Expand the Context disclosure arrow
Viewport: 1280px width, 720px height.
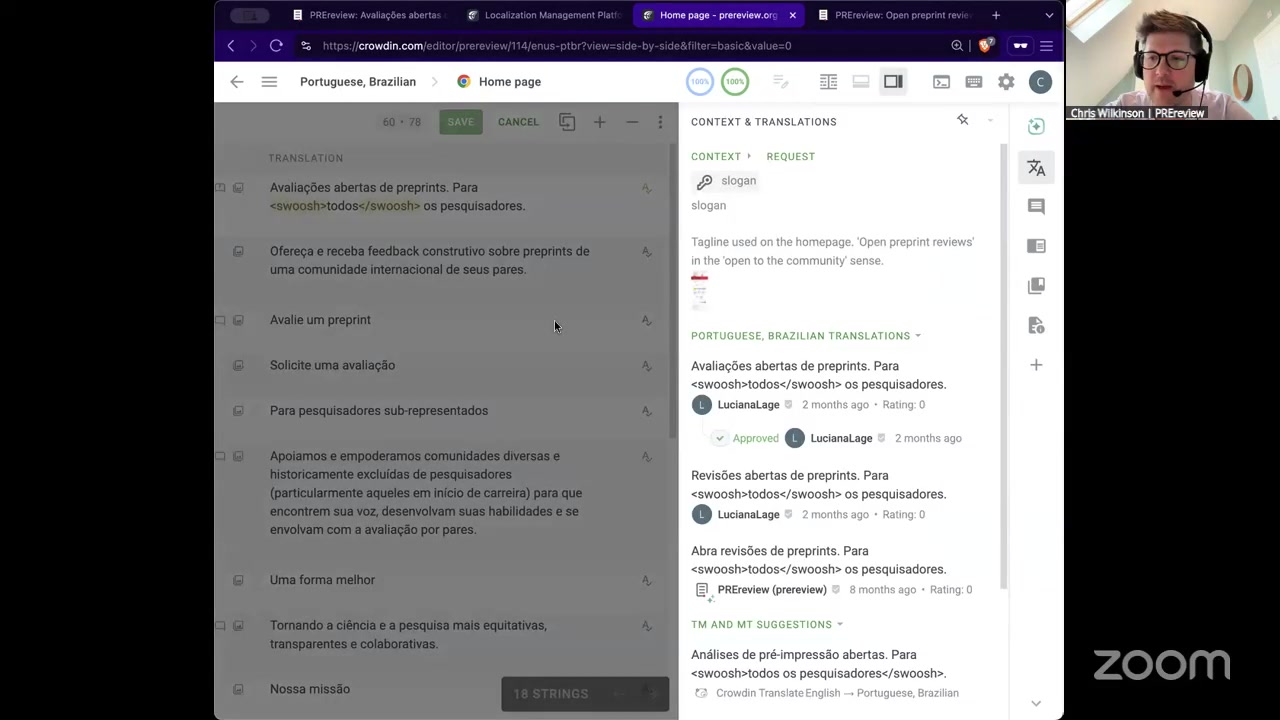pos(748,157)
